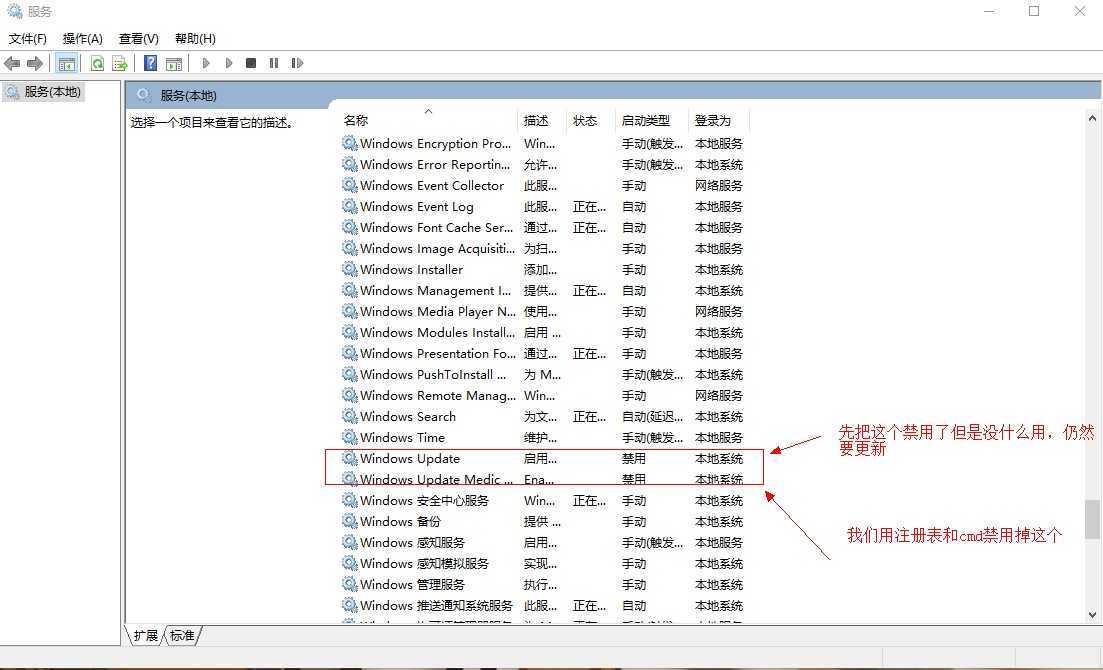Click the Forward arrow in toolbar
The image size is (1103, 670).
coord(34,63)
